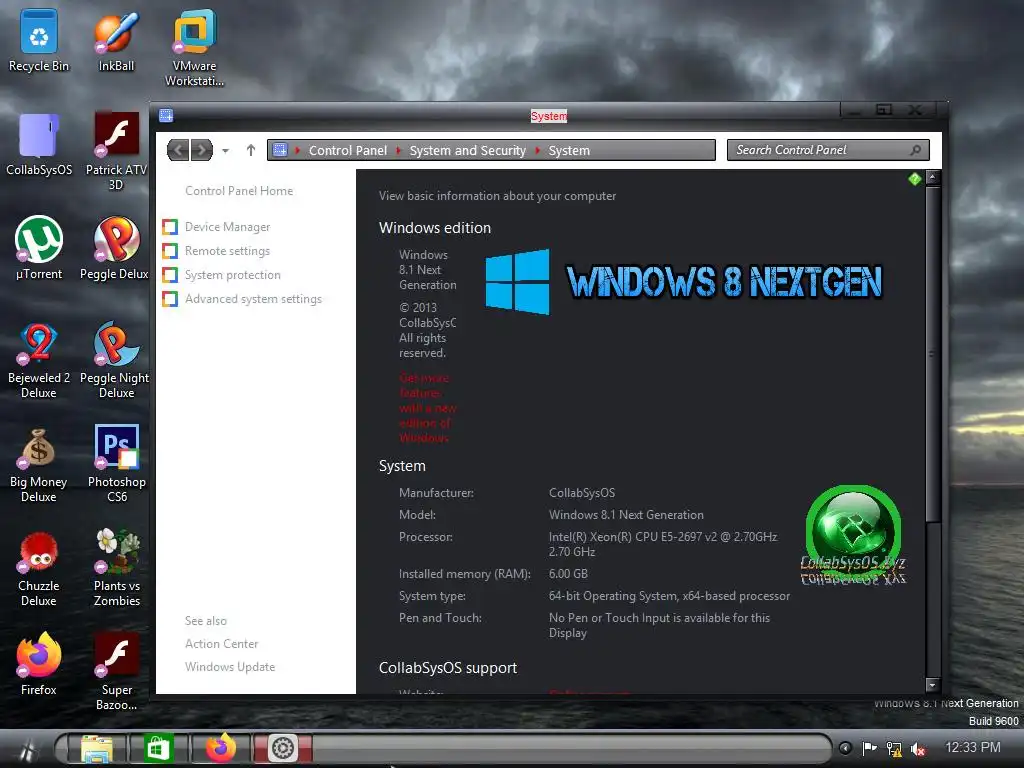Viewport: 1024px width, 768px height.
Task: Click the scrollbar up arrow
Action: 933,176
